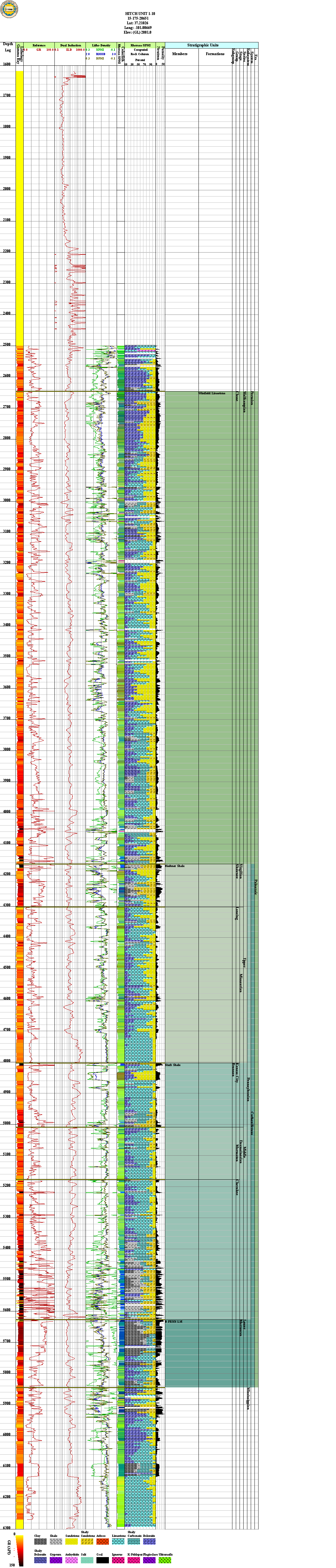
Task: Choose the Gypsum legend swatch
Action: coord(56,1561)
